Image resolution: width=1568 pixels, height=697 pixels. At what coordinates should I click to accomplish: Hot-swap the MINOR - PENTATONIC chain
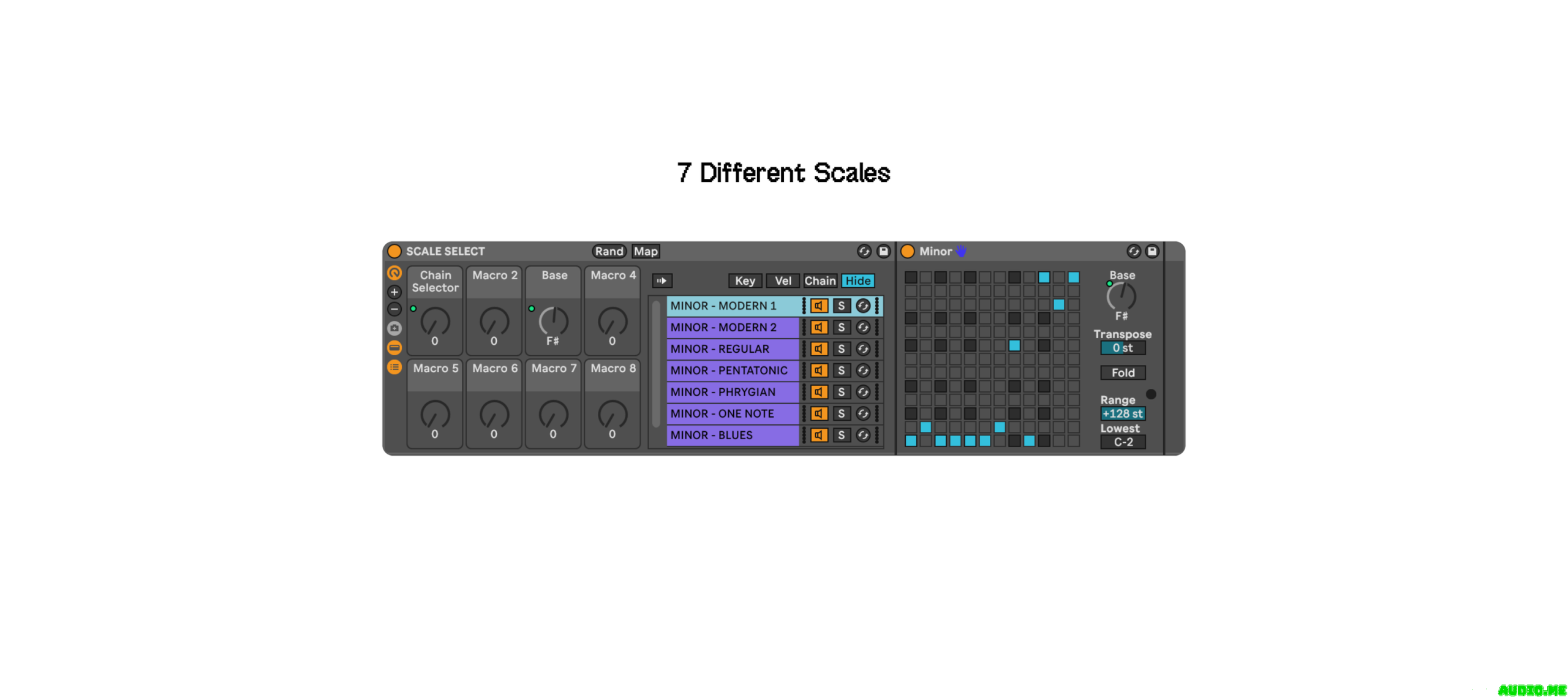click(863, 370)
